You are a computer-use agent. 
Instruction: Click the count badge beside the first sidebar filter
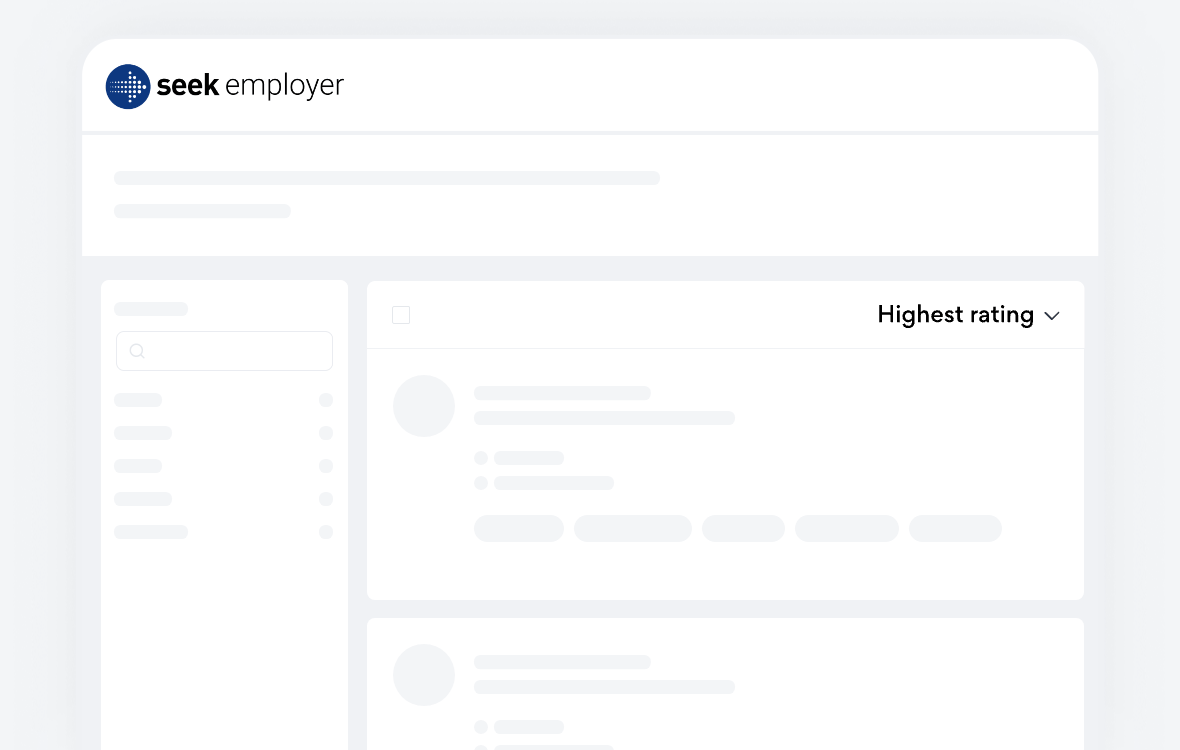326,400
